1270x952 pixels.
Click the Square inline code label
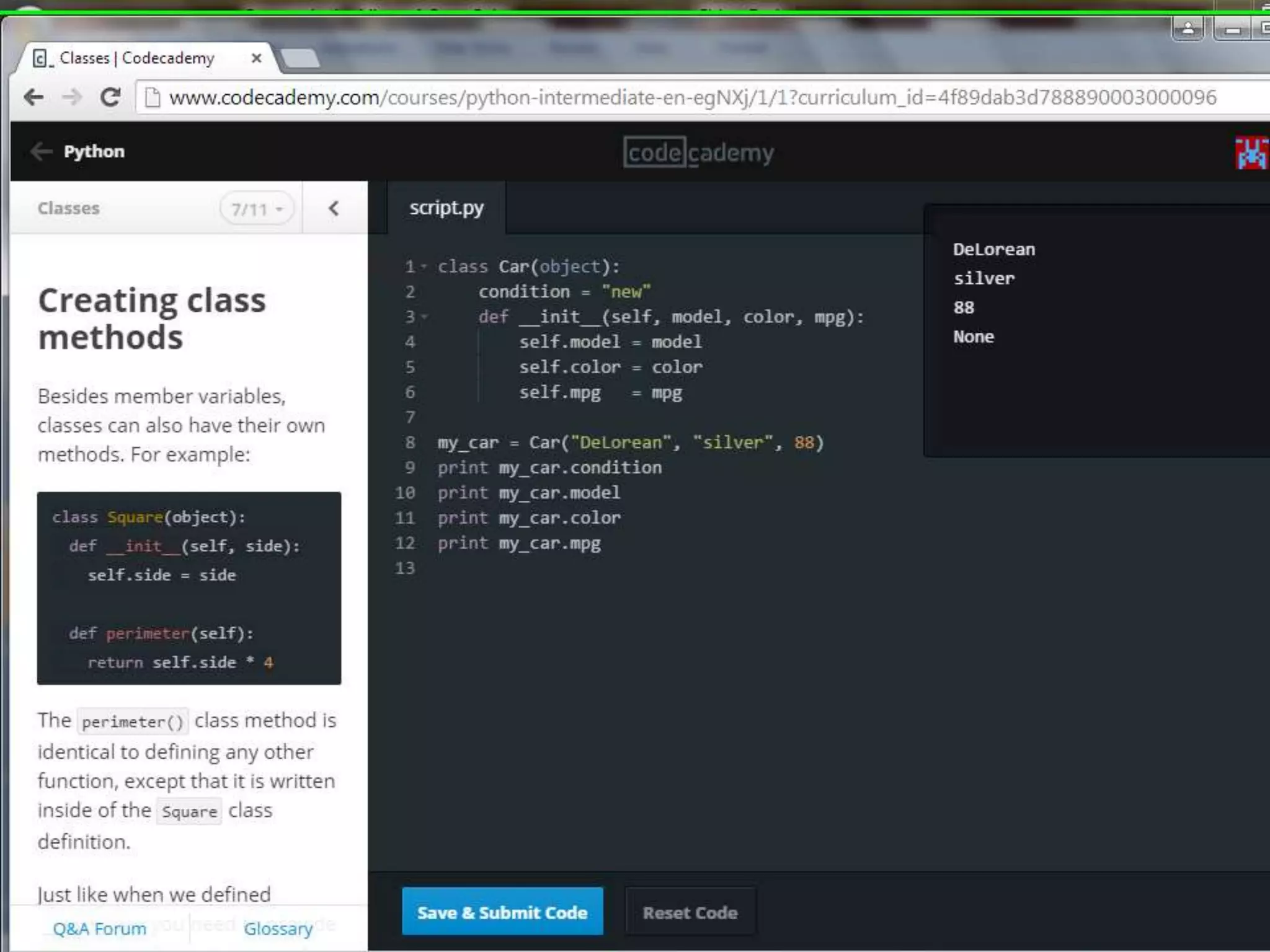coord(189,811)
